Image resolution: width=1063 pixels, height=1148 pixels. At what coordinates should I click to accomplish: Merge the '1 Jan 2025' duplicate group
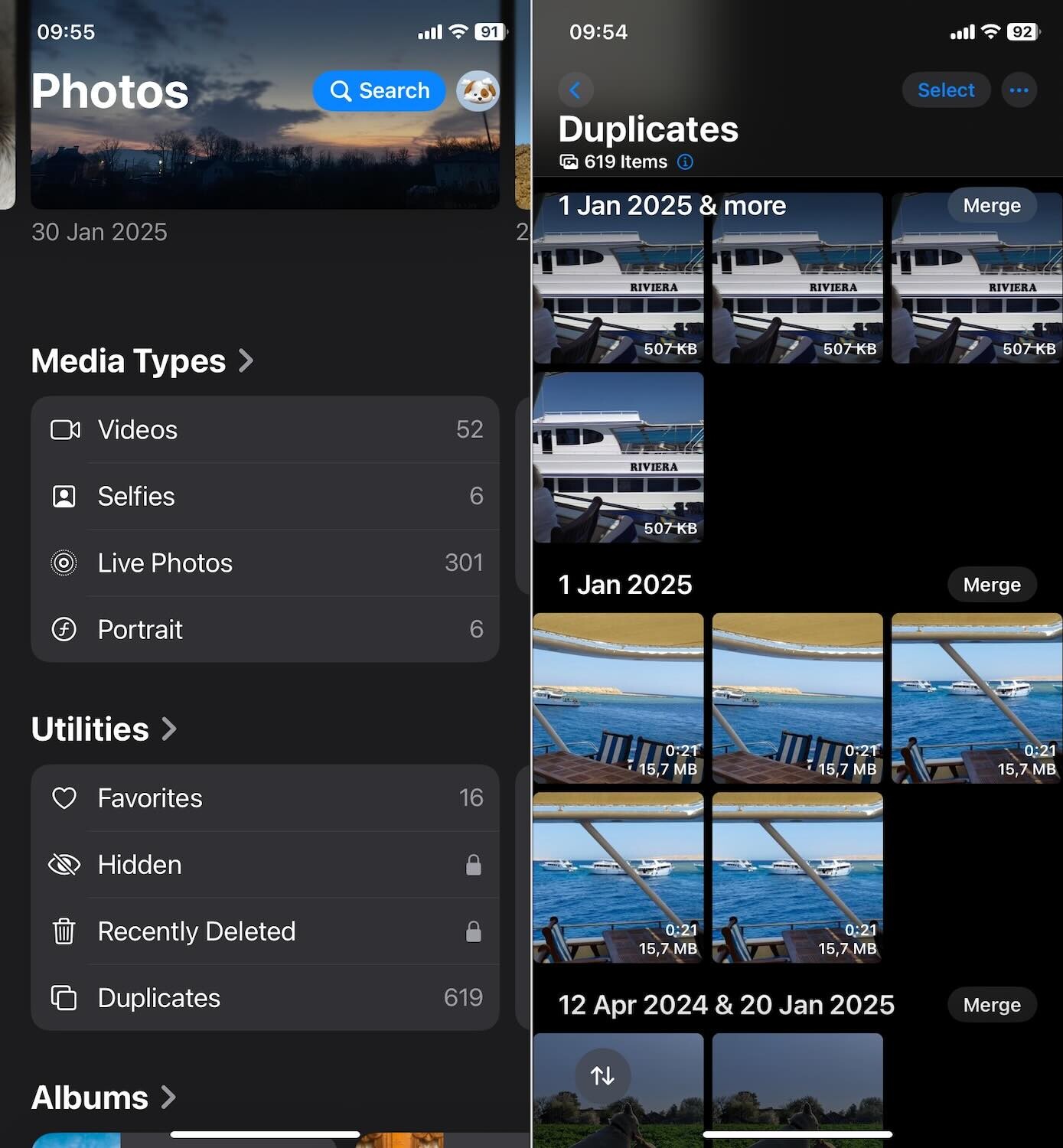[x=992, y=585]
